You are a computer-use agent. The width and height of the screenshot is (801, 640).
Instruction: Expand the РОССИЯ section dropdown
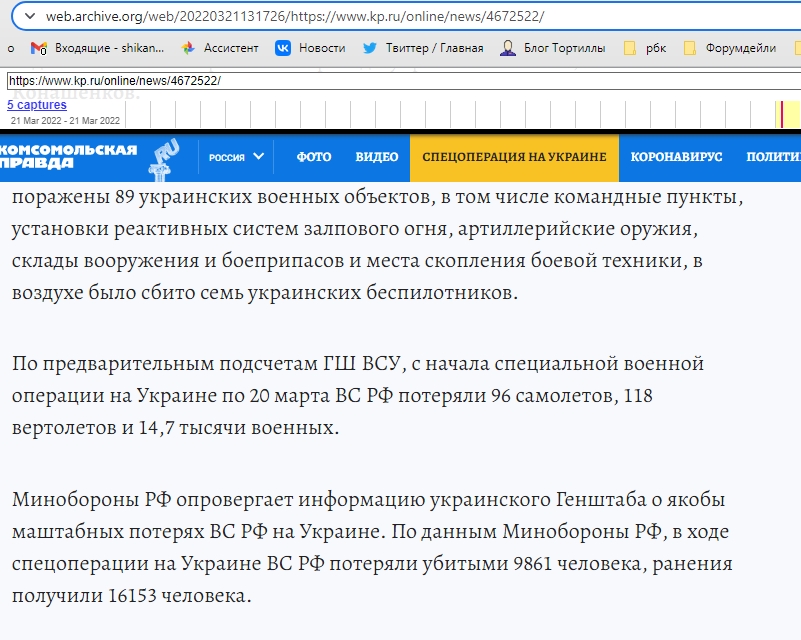[237, 157]
